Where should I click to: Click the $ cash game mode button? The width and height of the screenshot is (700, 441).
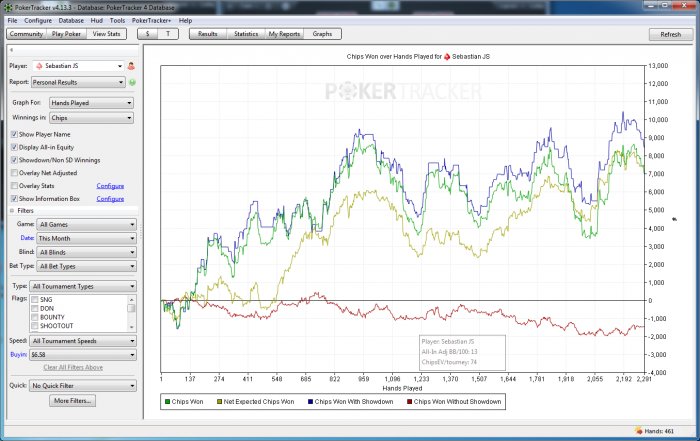[x=148, y=34]
